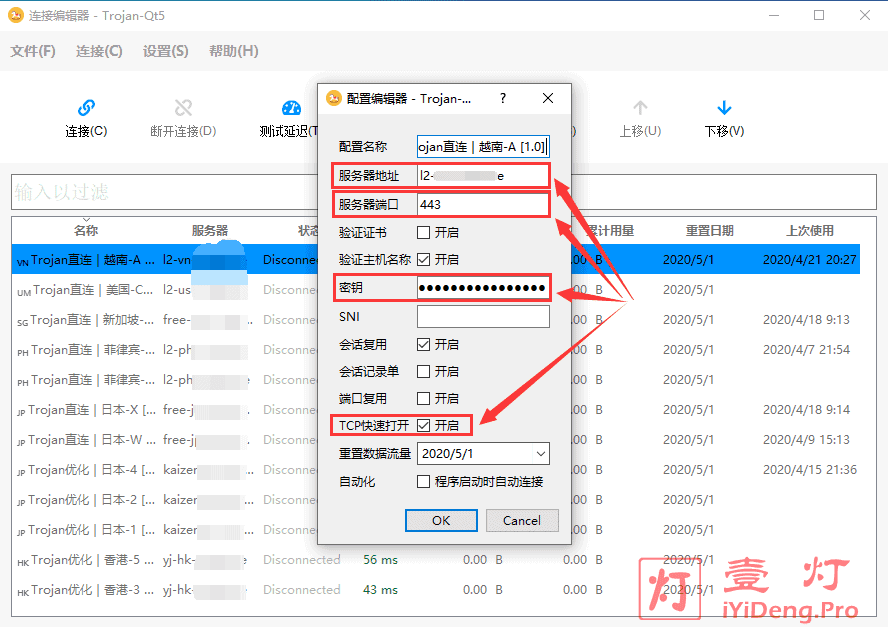Screen dimensions: 888x627
Task: Click the ? help button on the 配置编辑器 dialog
Action: click(x=503, y=99)
